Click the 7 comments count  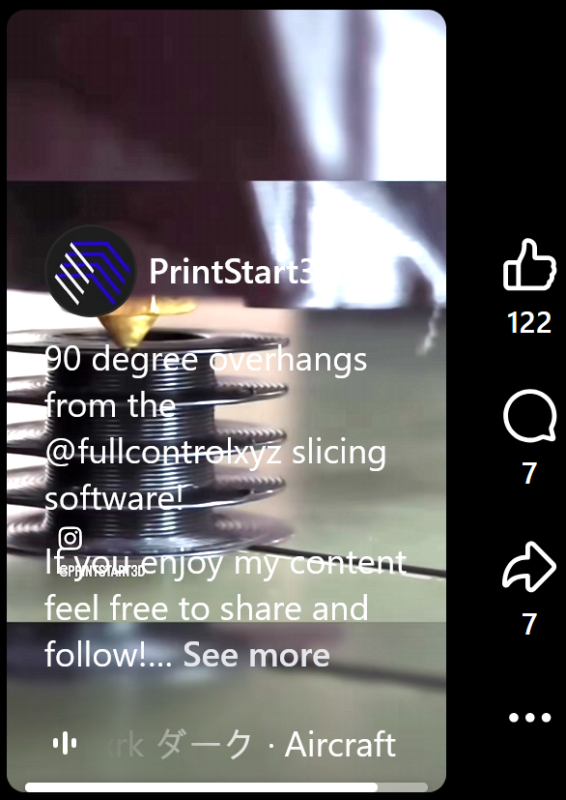point(529,473)
